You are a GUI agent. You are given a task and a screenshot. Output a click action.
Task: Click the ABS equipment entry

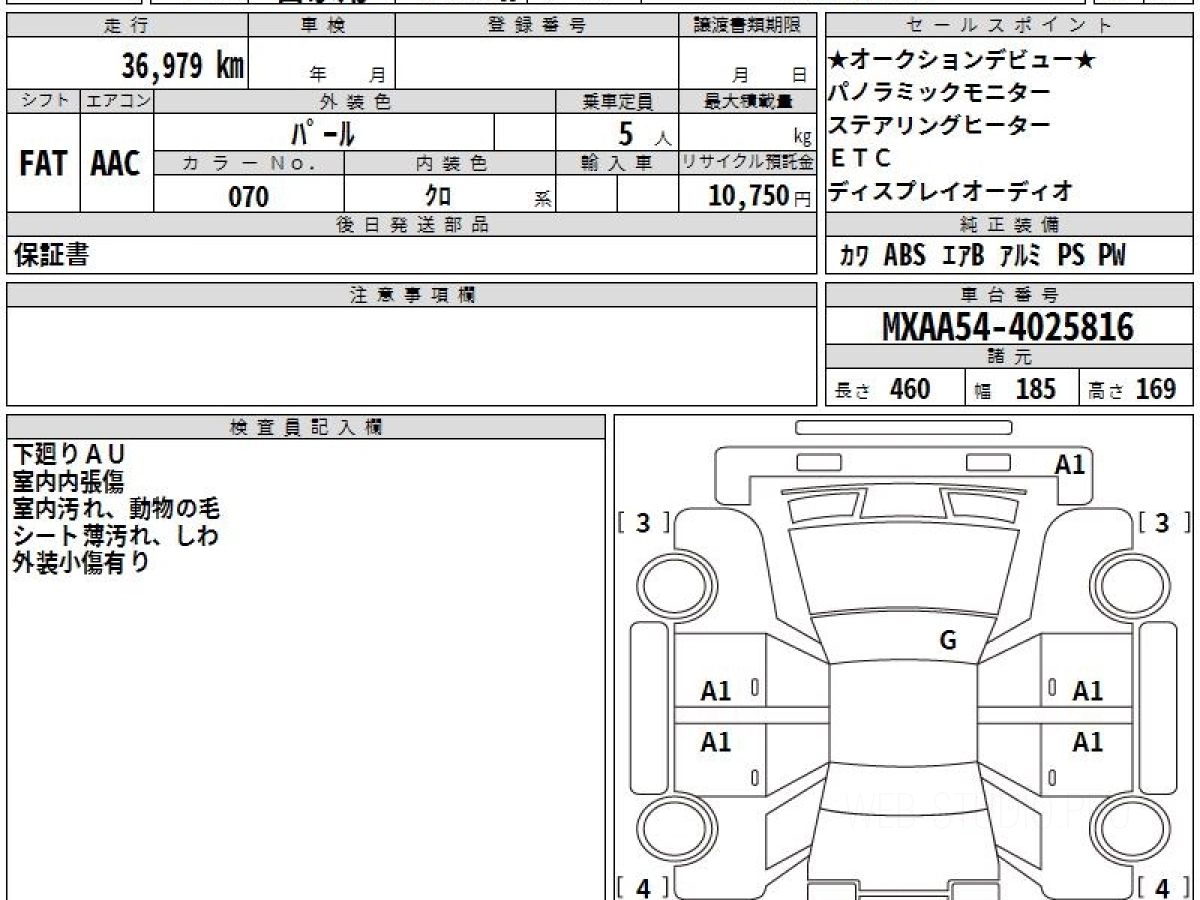tap(905, 255)
